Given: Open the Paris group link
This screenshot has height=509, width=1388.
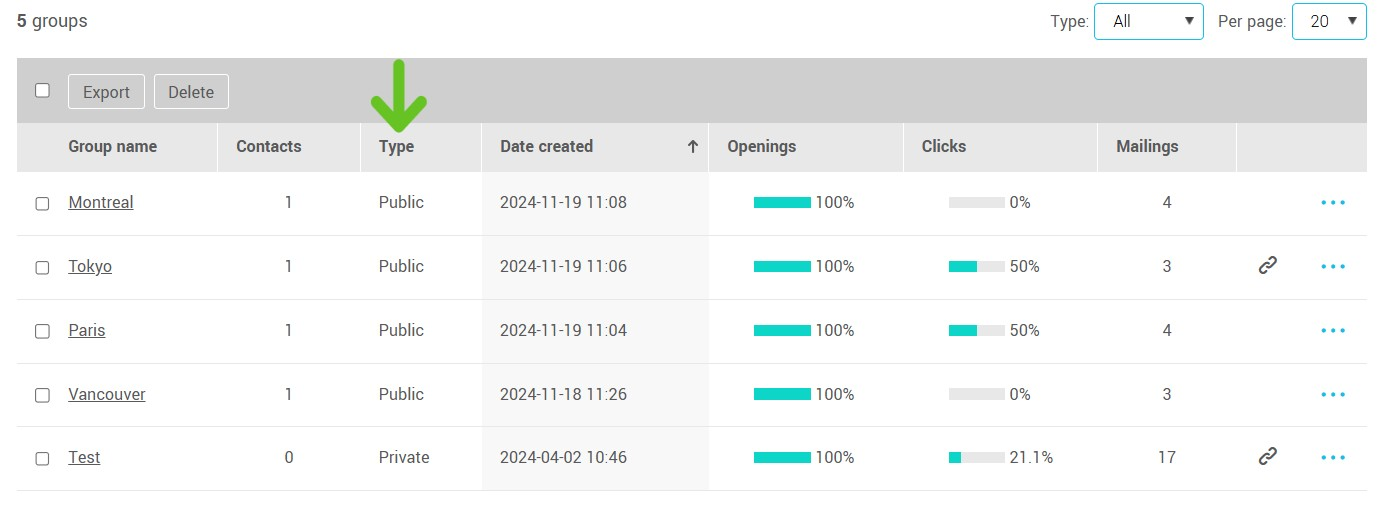Looking at the screenshot, I should pyautogui.click(x=87, y=331).
